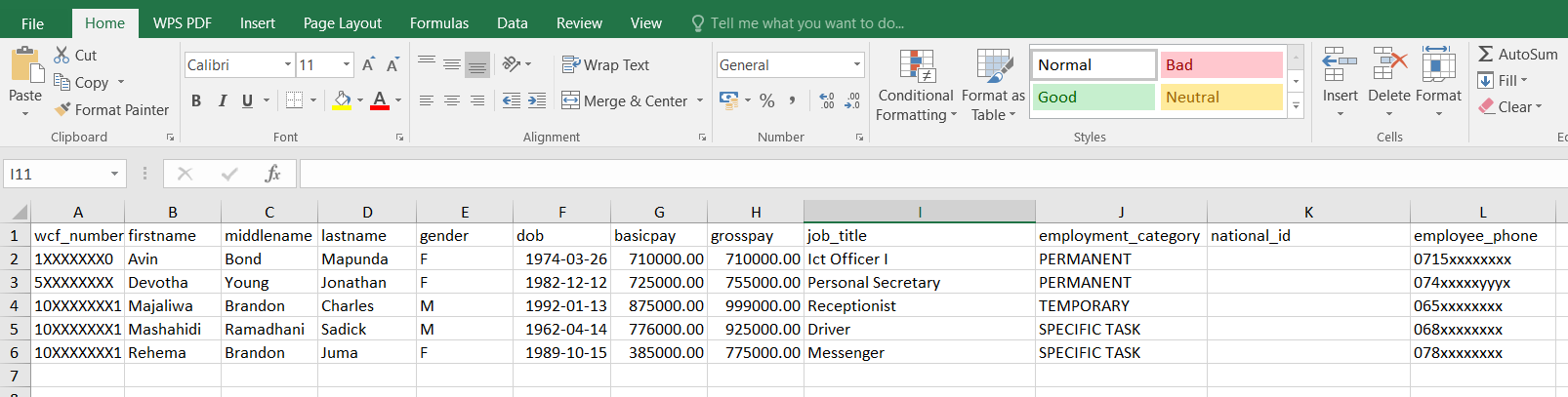Set Middle Align for cells
Viewport: 1568px width, 397px height.
pos(452,64)
